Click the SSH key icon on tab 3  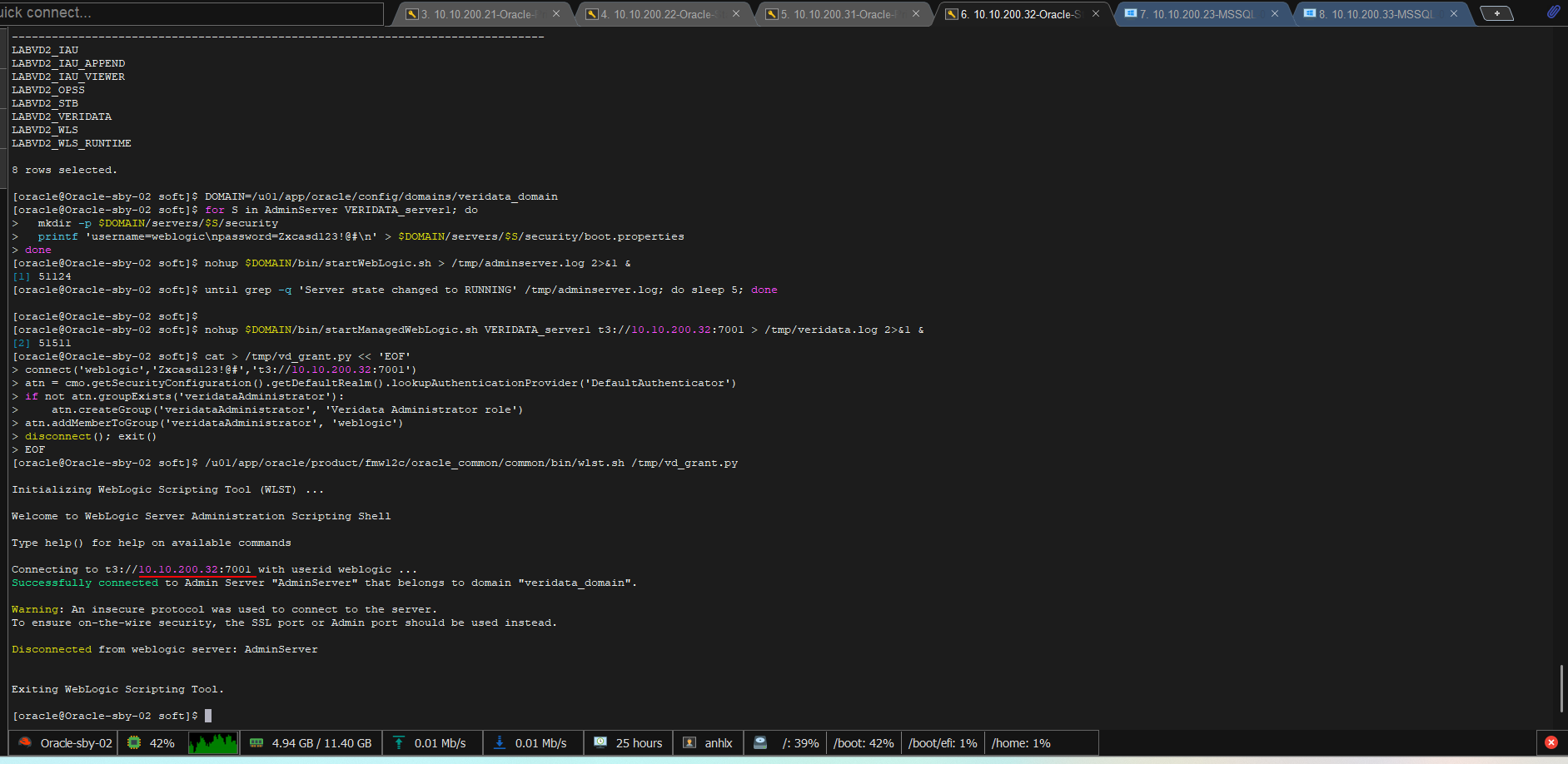click(x=412, y=14)
